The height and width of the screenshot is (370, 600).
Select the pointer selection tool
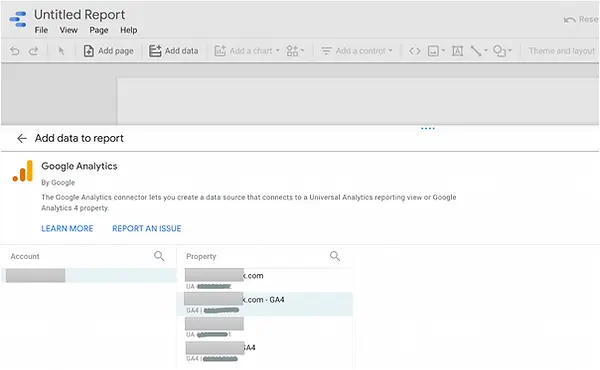click(61, 51)
